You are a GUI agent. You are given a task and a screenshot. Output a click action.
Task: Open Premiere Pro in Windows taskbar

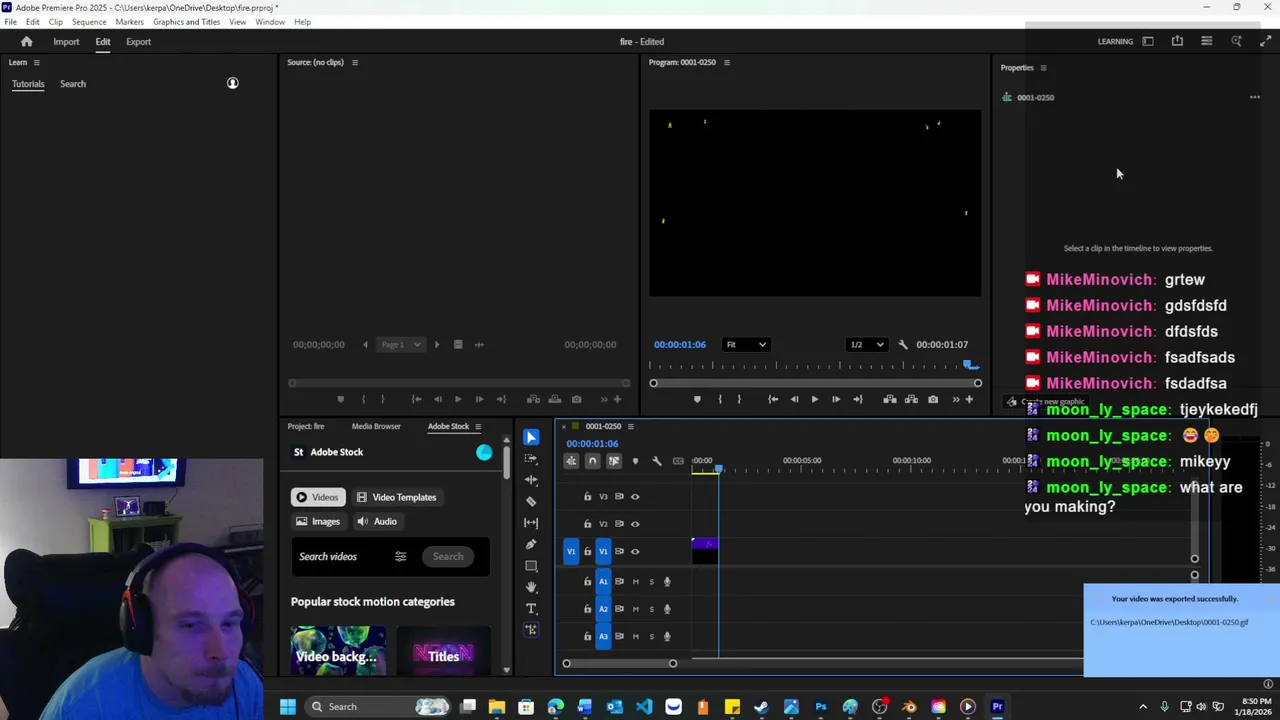point(997,707)
